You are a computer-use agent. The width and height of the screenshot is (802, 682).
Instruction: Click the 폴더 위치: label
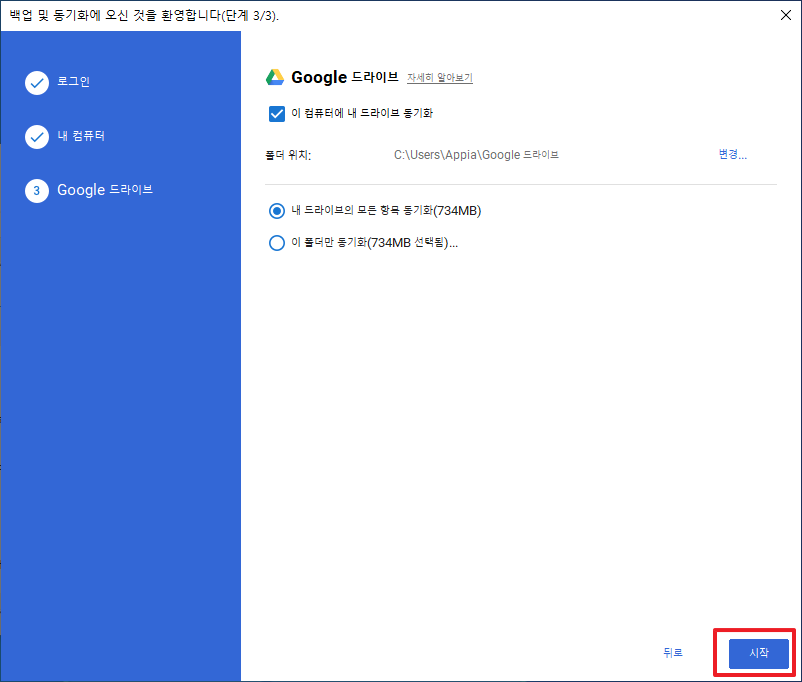click(x=288, y=155)
